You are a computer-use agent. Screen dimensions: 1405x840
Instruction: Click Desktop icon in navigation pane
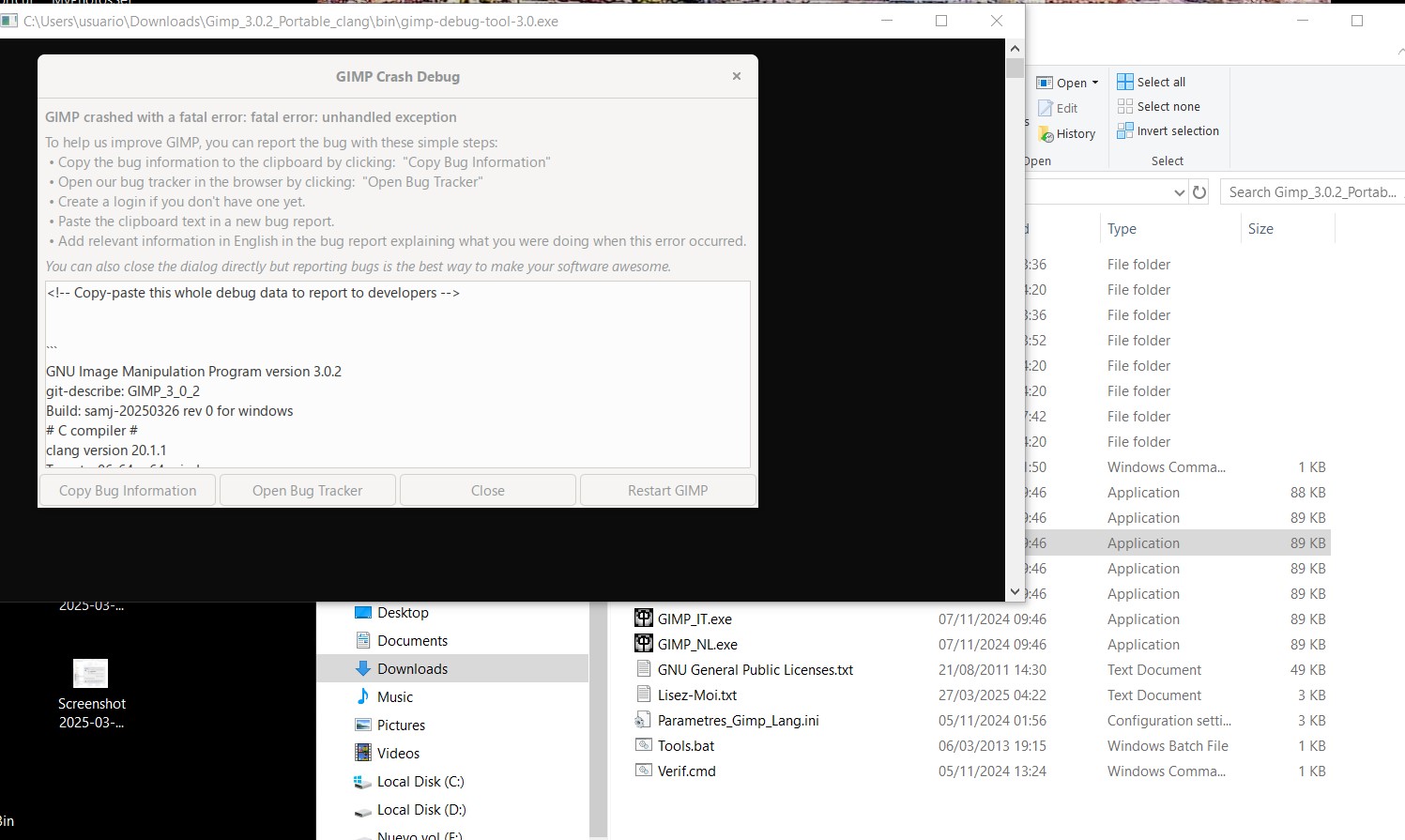[363, 612]
